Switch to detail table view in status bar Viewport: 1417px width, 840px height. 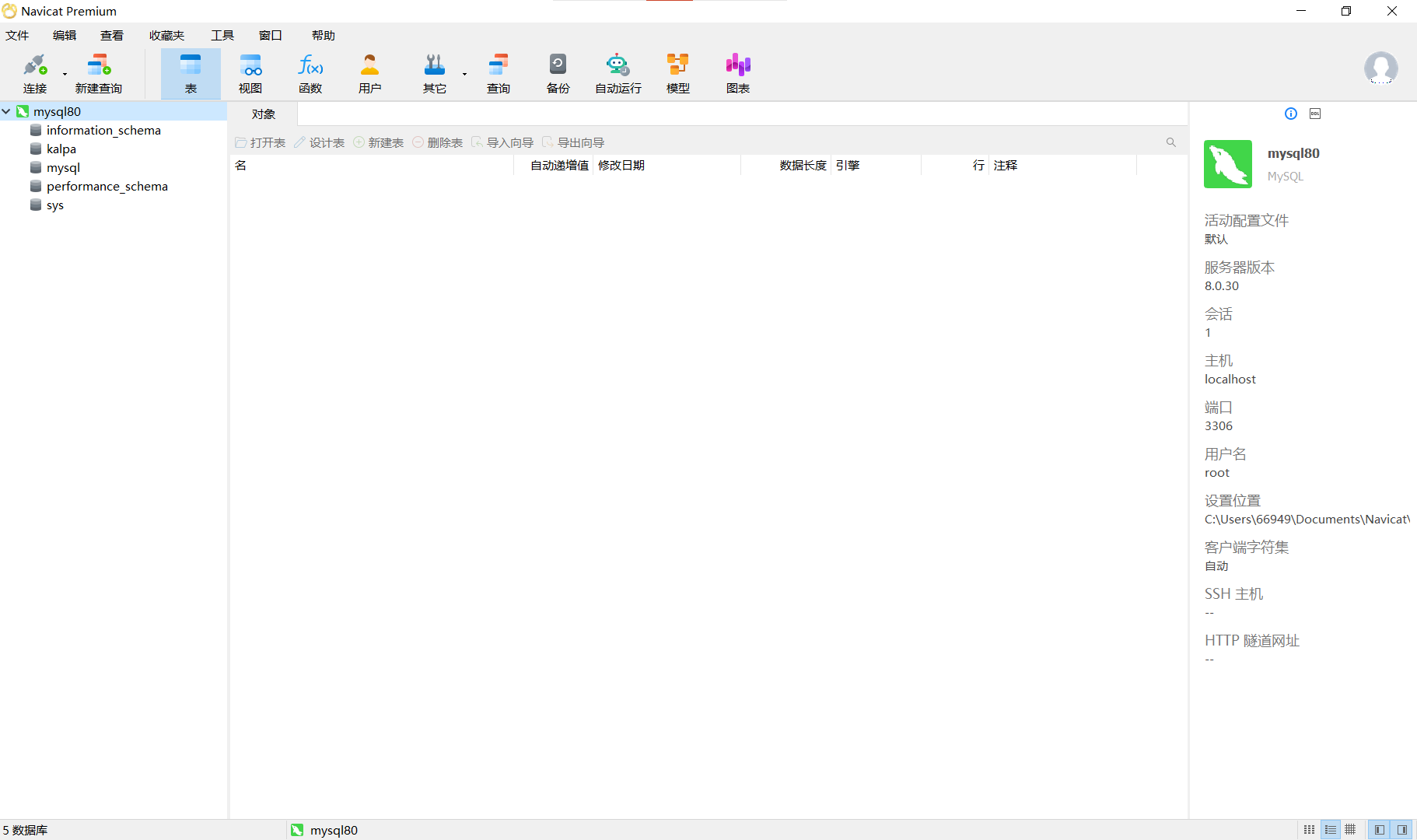(x=1351, y=830)
